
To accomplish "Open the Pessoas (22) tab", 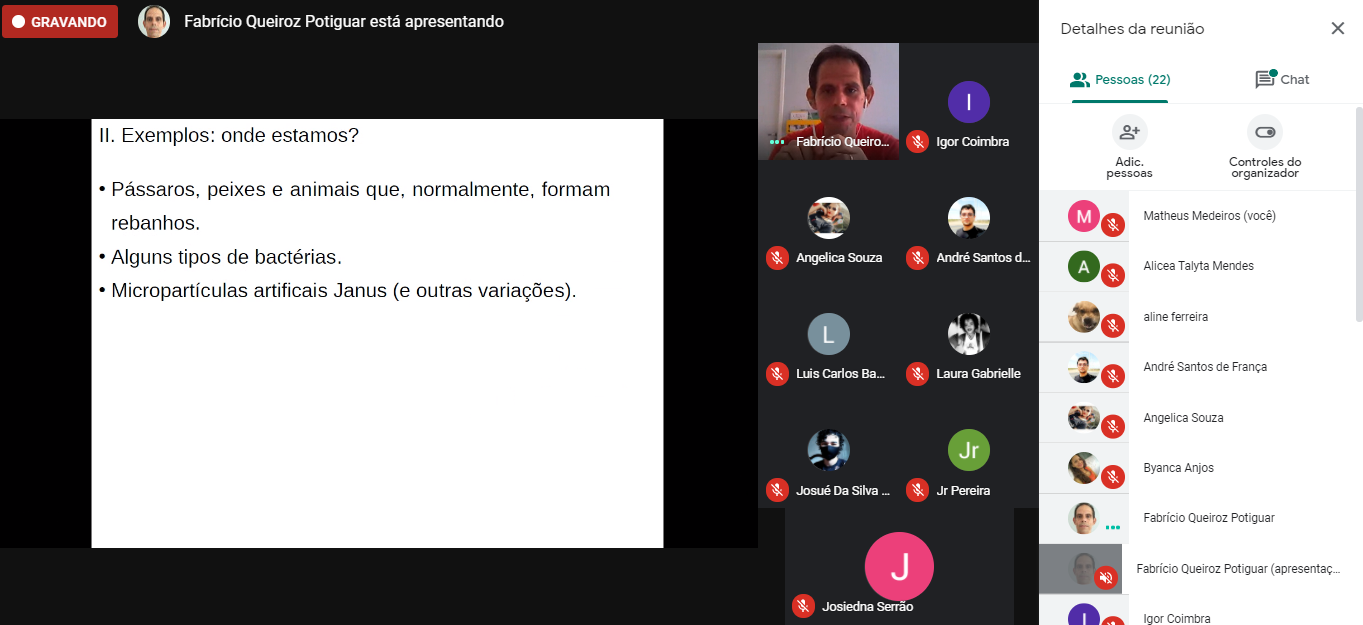I will (1120, 79).
